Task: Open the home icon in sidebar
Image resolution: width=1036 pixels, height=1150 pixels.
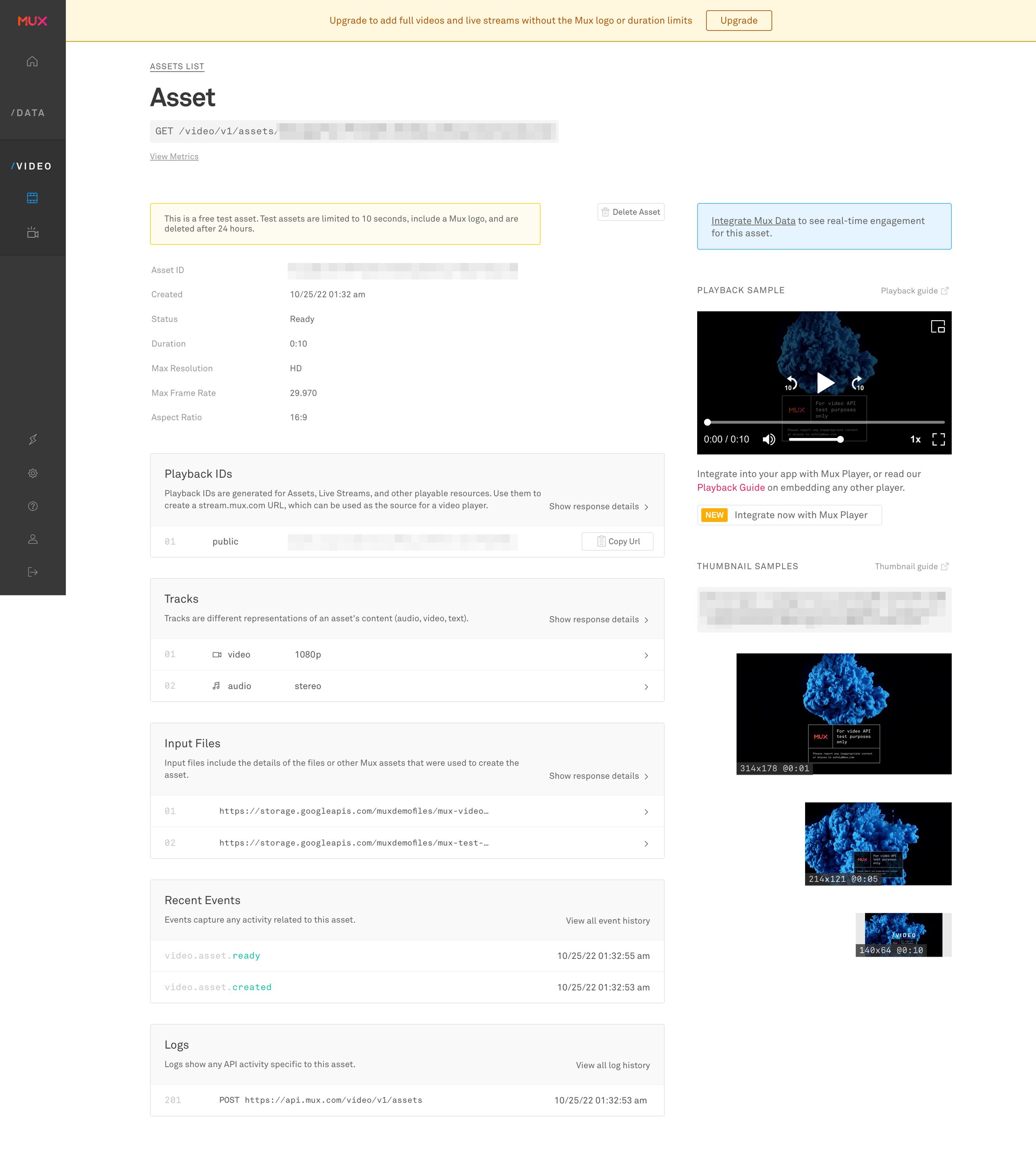Action: coord(32,61)
